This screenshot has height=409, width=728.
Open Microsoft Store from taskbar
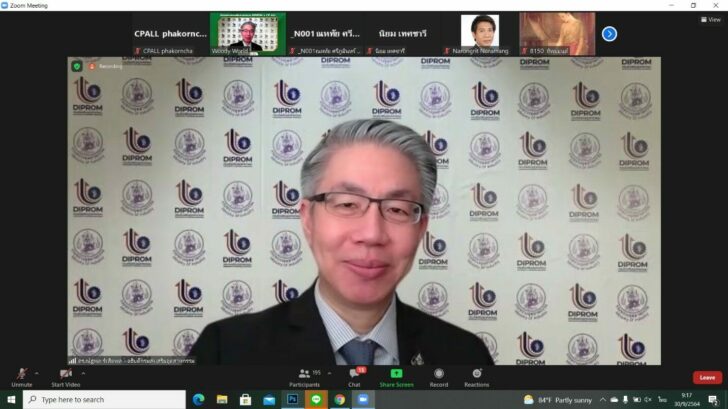click(246, 400)
